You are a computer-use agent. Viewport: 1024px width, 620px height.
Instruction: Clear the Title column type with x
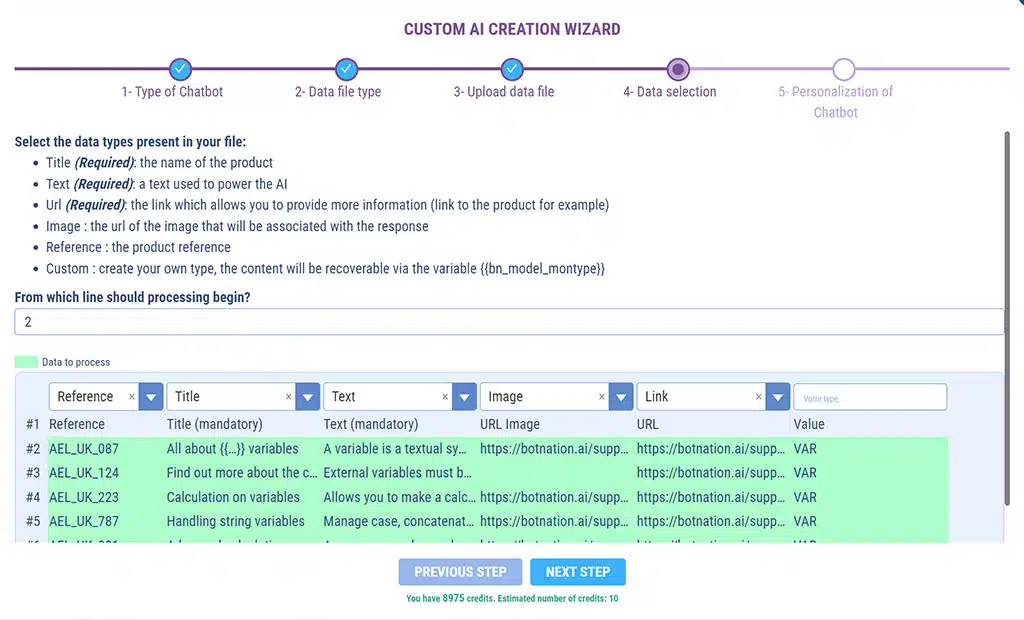tap(289, 397)
